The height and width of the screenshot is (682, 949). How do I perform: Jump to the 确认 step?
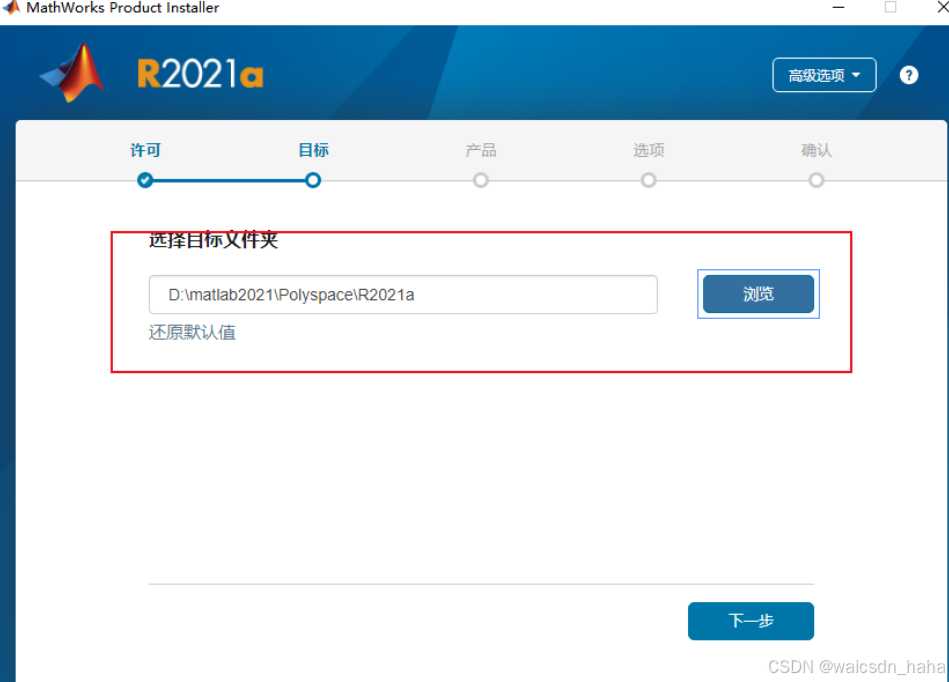(816, 150)
